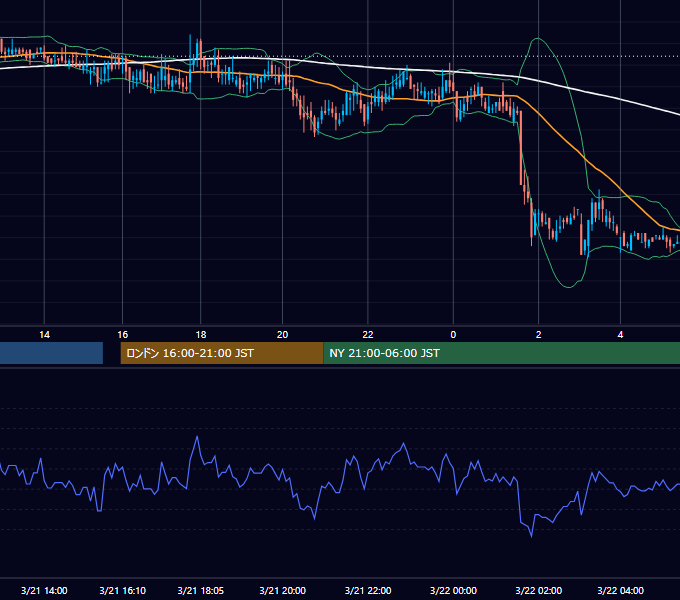Click the 0 hour label on price chart axis
680x600 pixels.
[x=453, y=335]
